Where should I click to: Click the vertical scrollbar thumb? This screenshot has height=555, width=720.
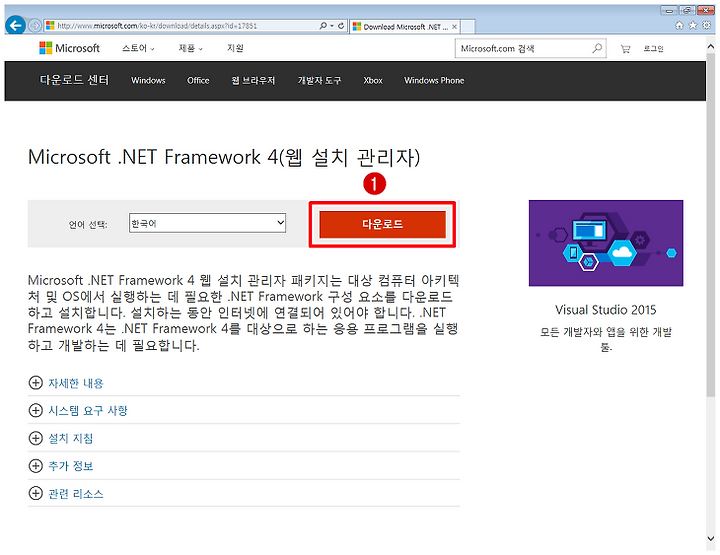click(711, 225)
